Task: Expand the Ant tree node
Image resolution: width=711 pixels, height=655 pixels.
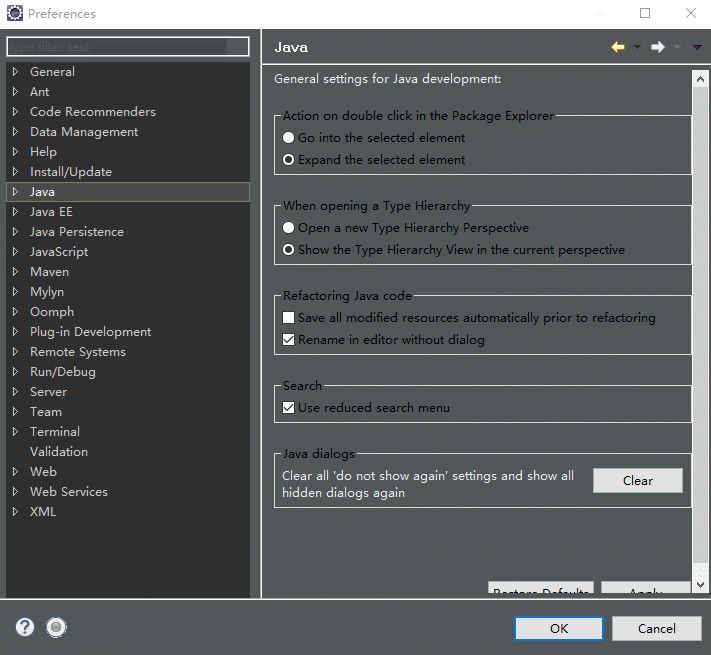Action: click(x=15, y=92)
